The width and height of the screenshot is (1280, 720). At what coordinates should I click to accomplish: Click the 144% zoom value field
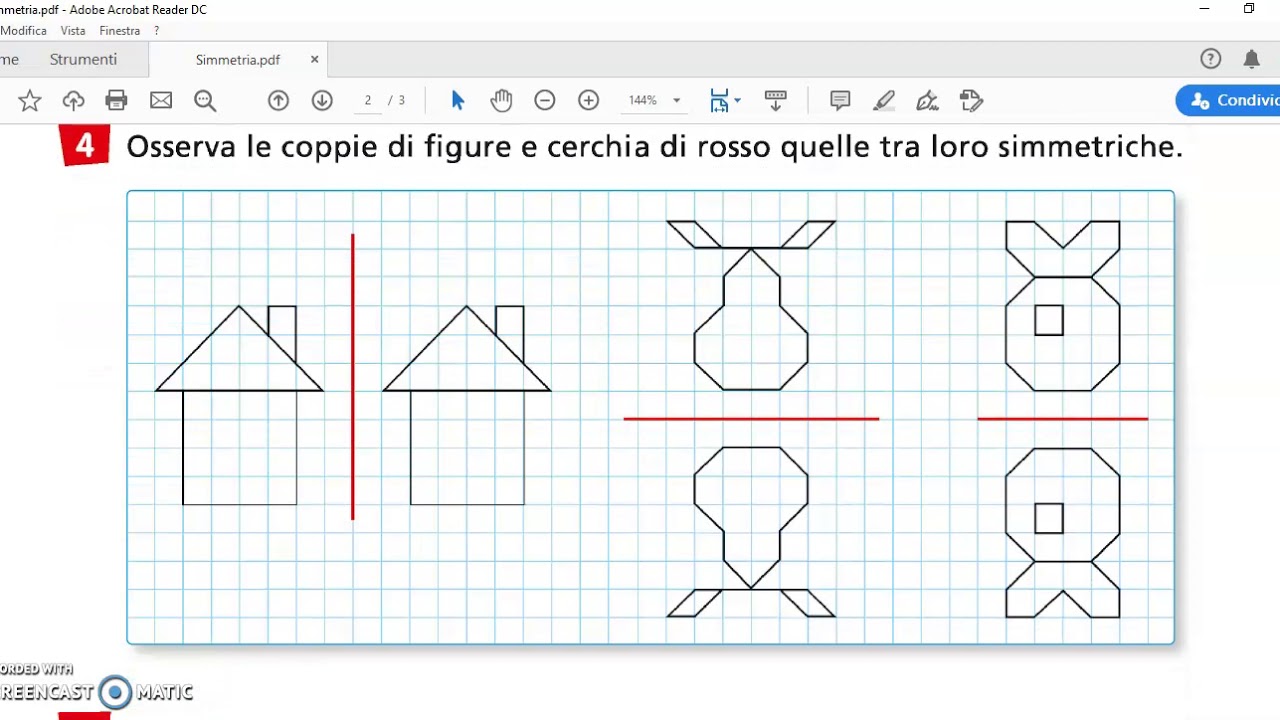[x=643, y=100]
